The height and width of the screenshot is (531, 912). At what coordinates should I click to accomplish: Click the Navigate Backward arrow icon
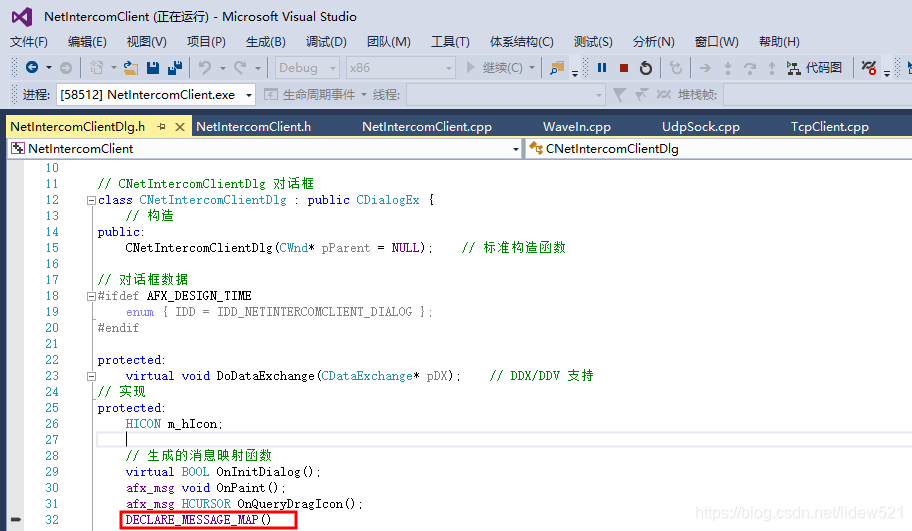coord(32,68)
